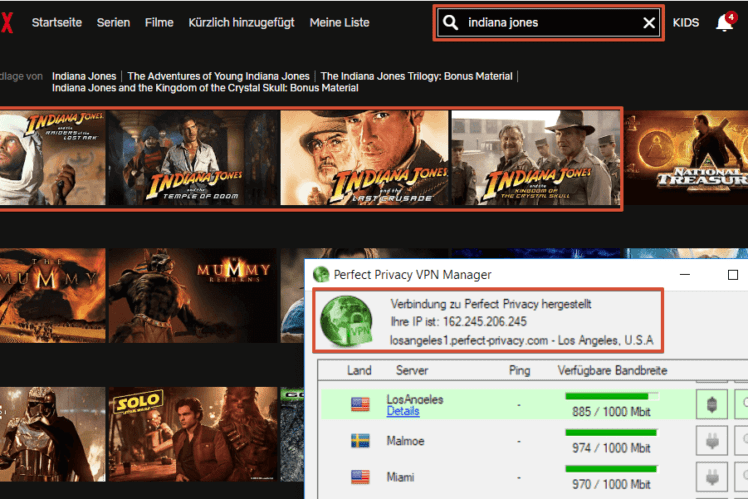
Task: Click the '974 / 1000 Mbit' value
Action: [611, 447]
